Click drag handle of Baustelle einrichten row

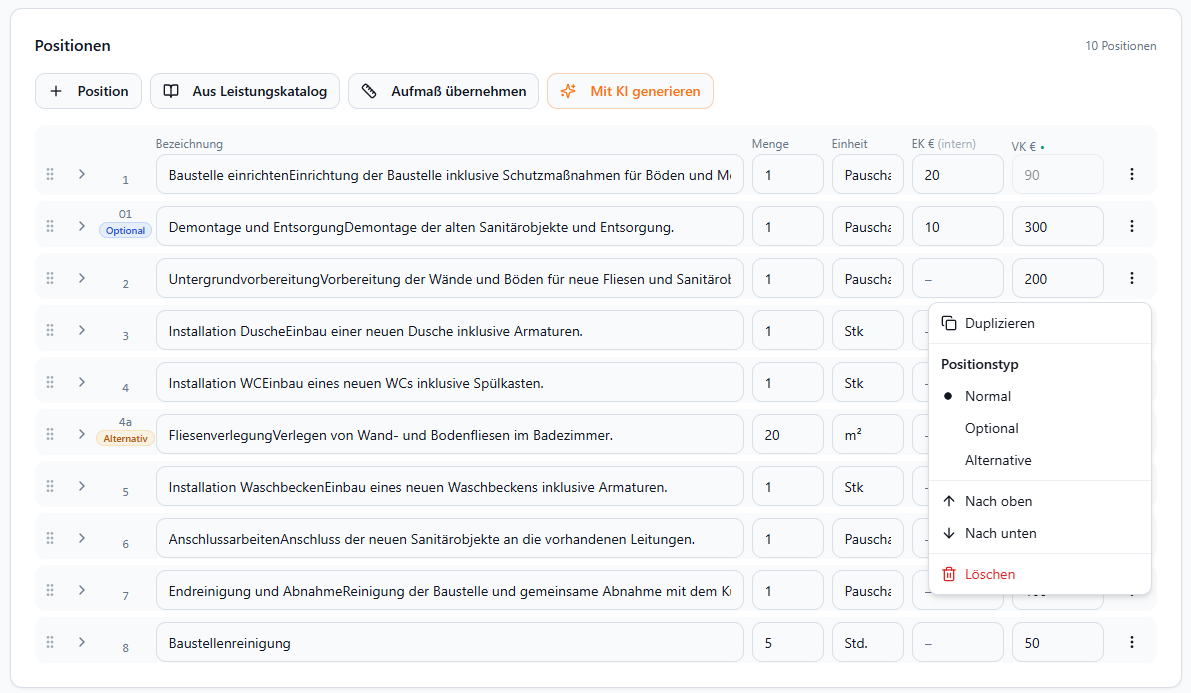point(50,174)
